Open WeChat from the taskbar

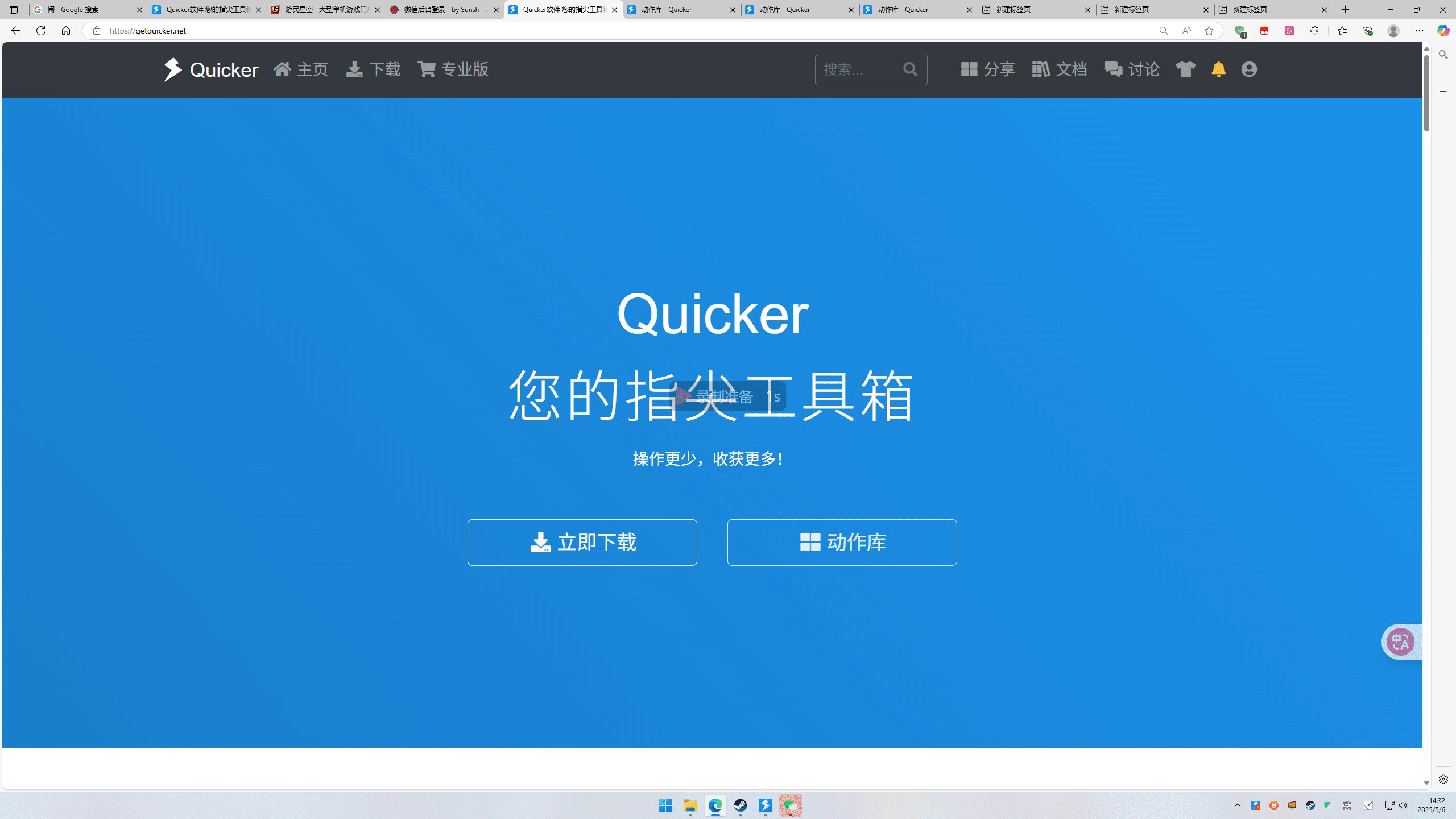(x=791, y=805)
